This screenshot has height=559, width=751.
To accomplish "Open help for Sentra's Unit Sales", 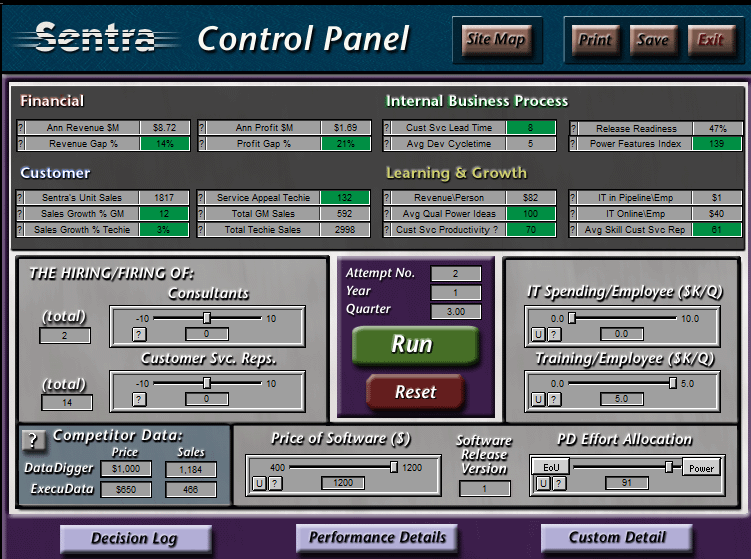I will click(20, 198).
